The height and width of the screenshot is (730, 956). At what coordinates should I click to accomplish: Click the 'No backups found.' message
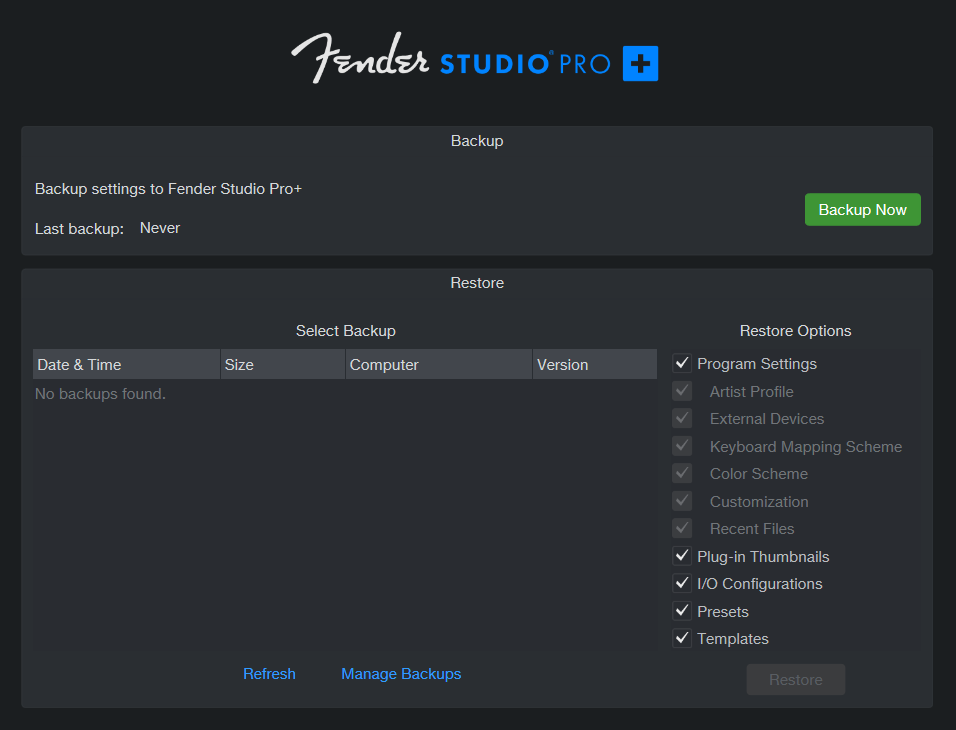(100, 394)
